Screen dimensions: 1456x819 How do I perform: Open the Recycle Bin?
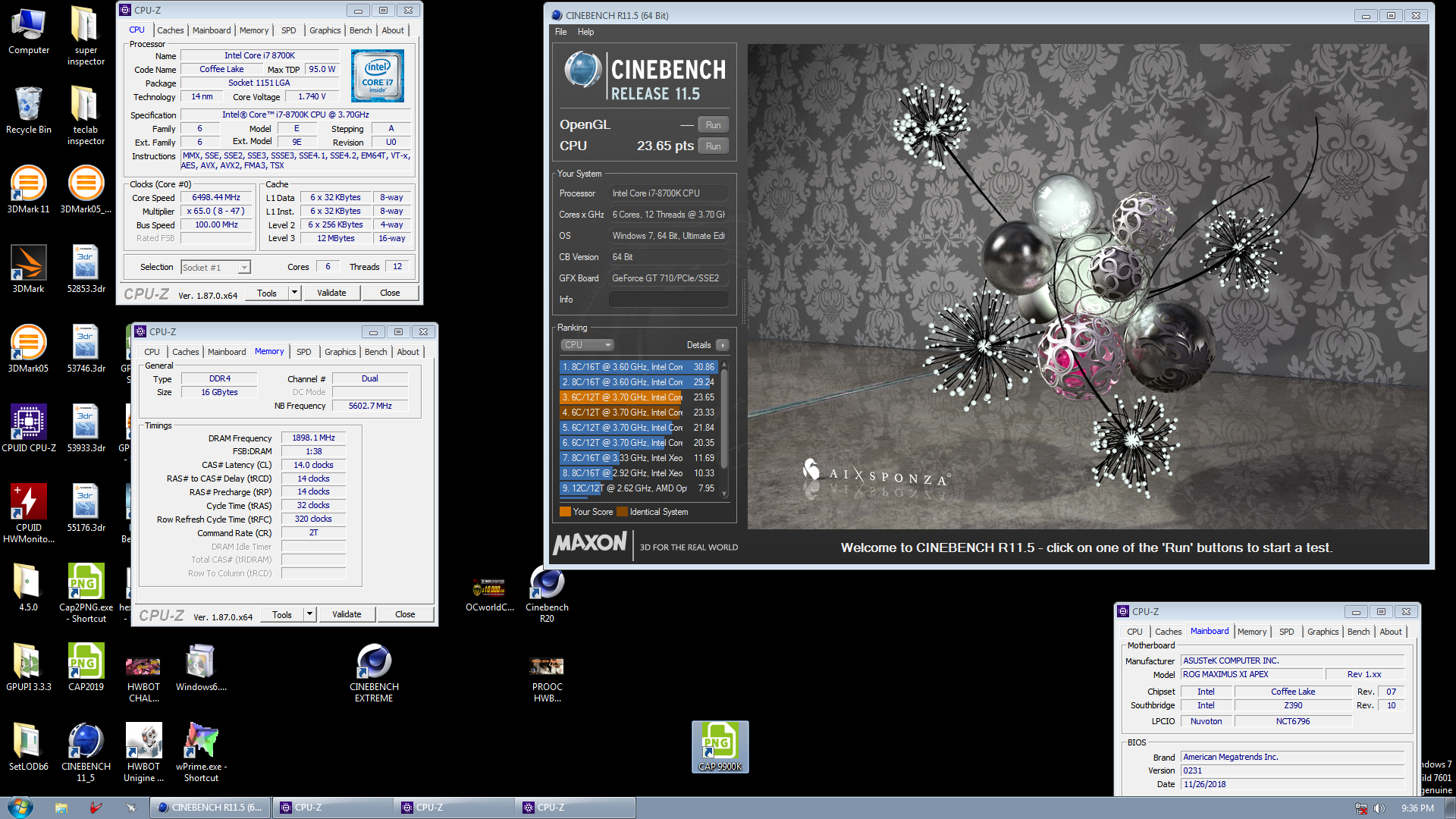tap(29, 111)
